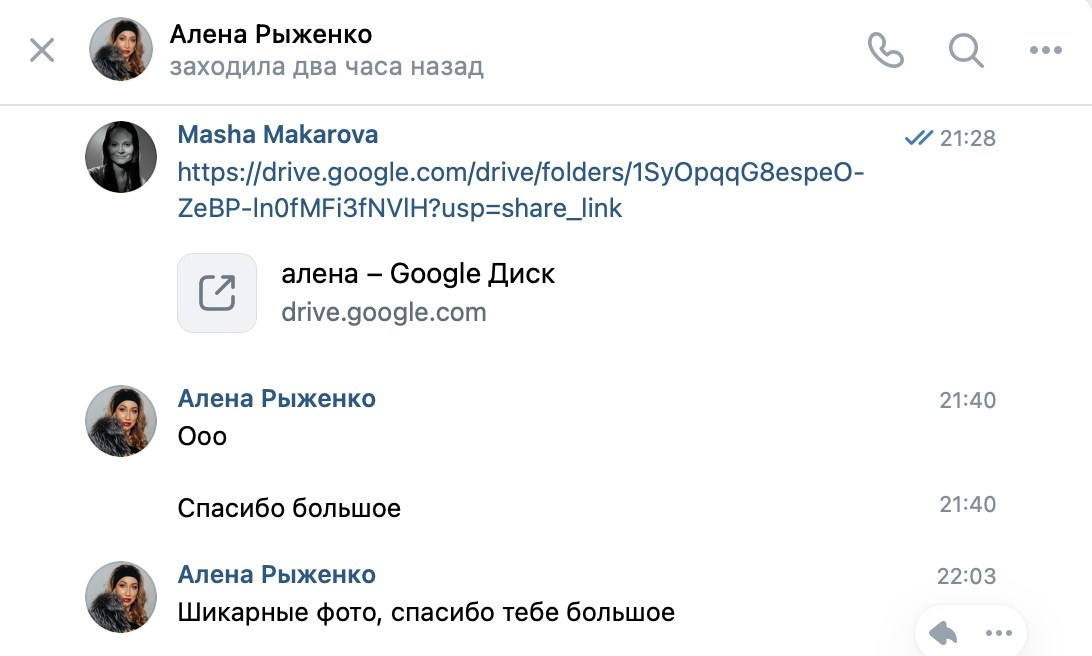Reply to the last message using arrow icon
The height and width of the screenshot is (656, 1092).
(941, 632)
